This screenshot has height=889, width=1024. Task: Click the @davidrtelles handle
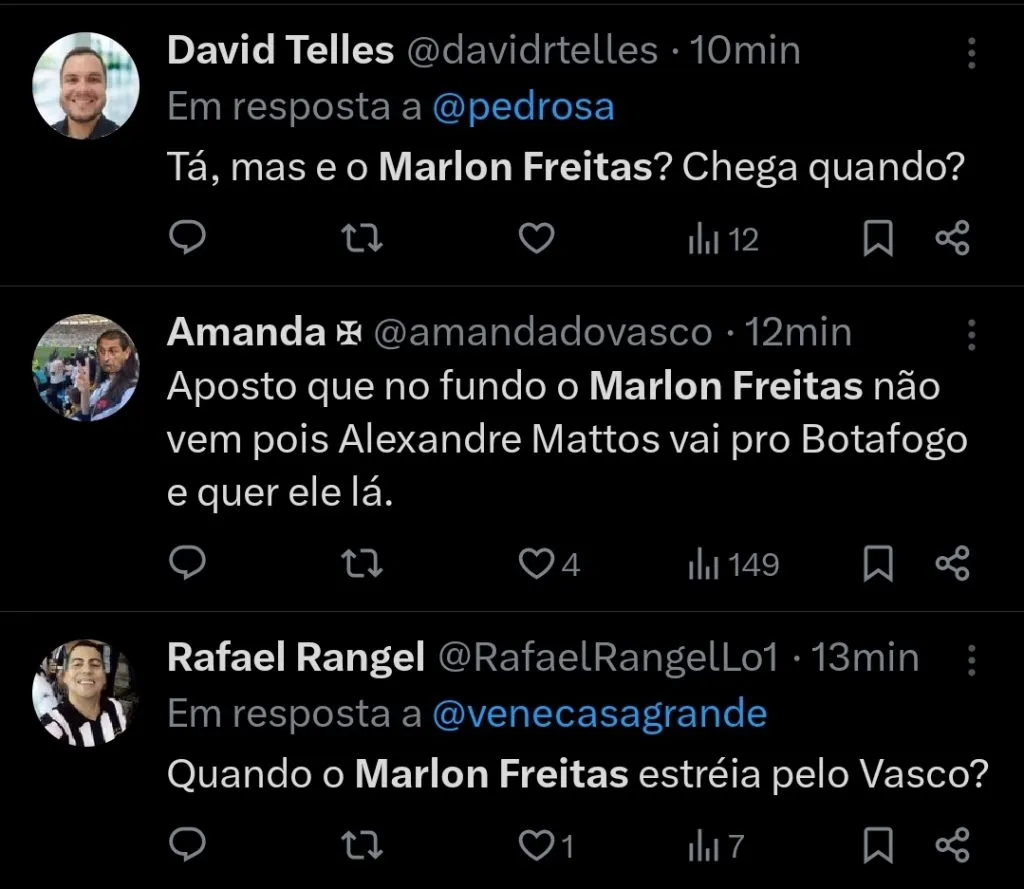532,49
